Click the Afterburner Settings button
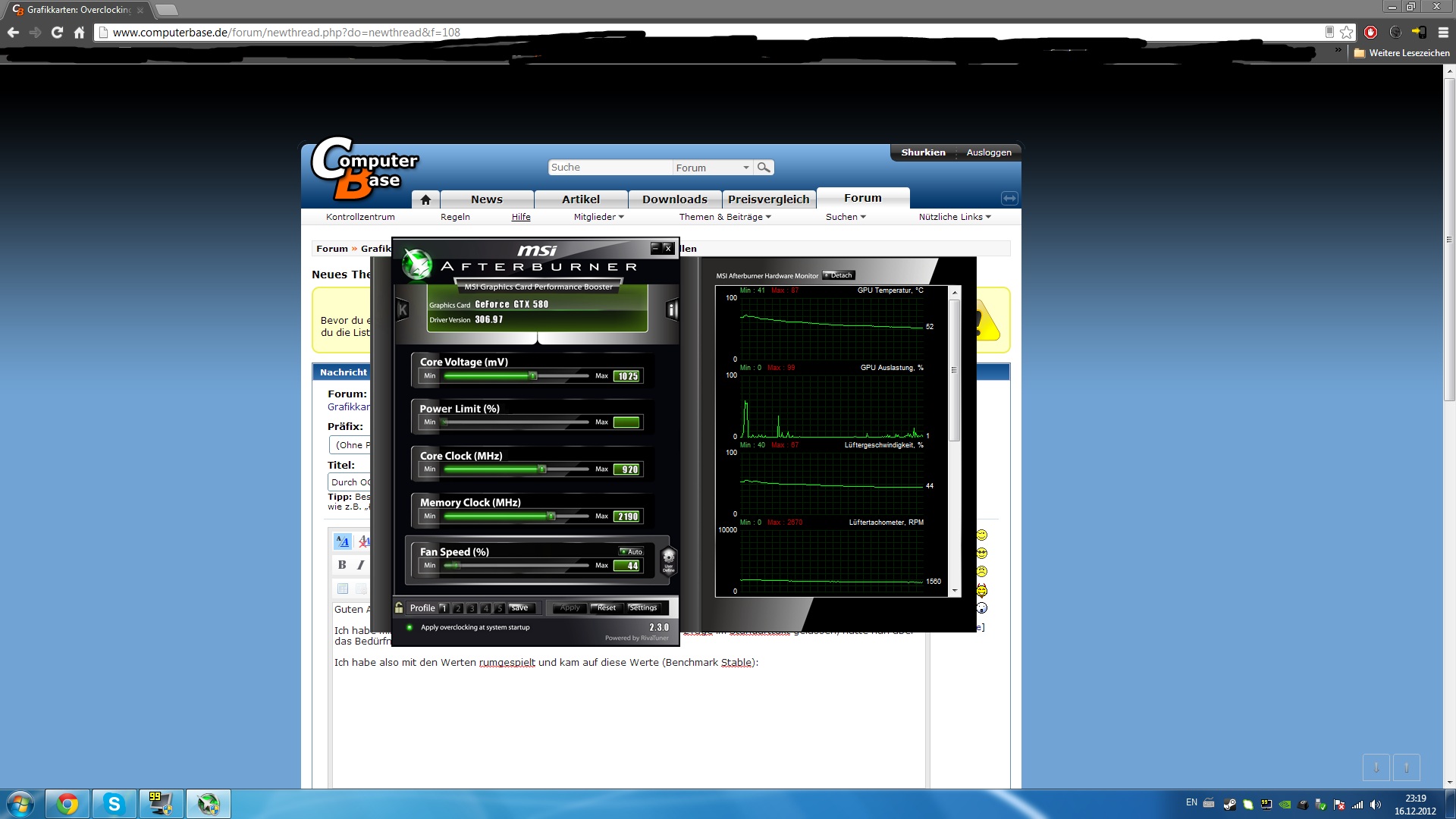This screenshot has width=1456, height=819. 643,607
